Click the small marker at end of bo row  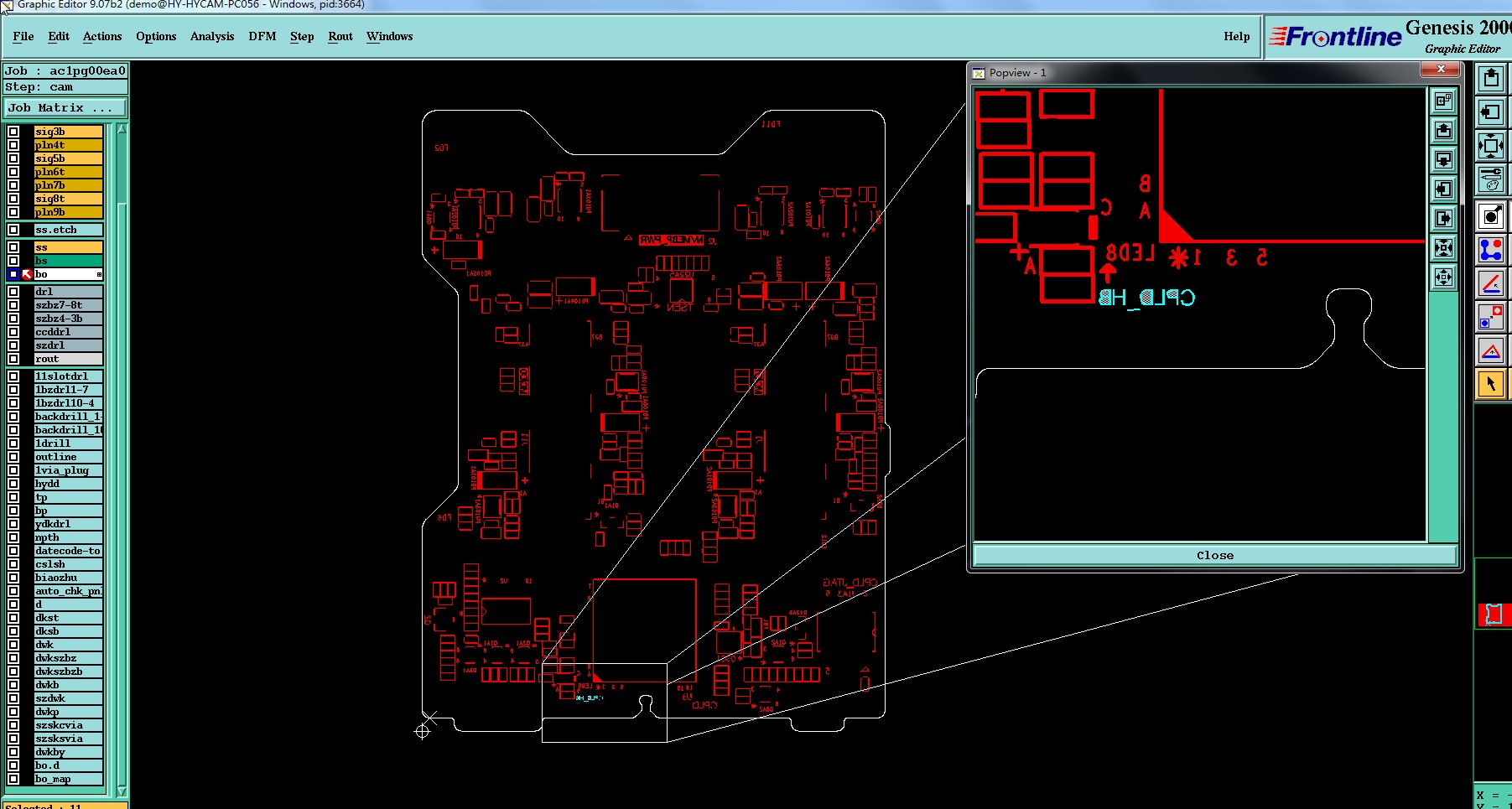(x=99, y=274)
